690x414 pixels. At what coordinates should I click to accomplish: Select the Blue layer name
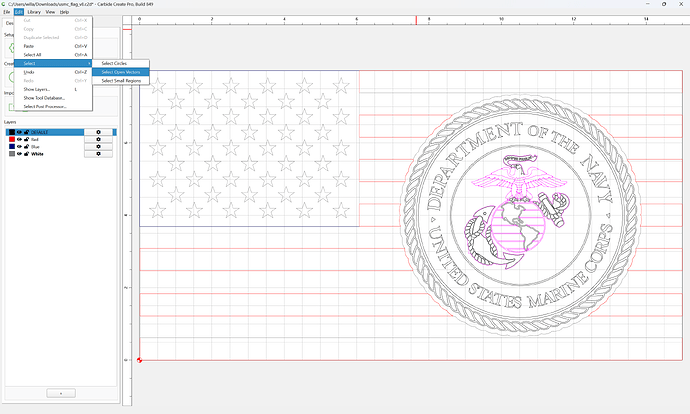coord(35,147)
